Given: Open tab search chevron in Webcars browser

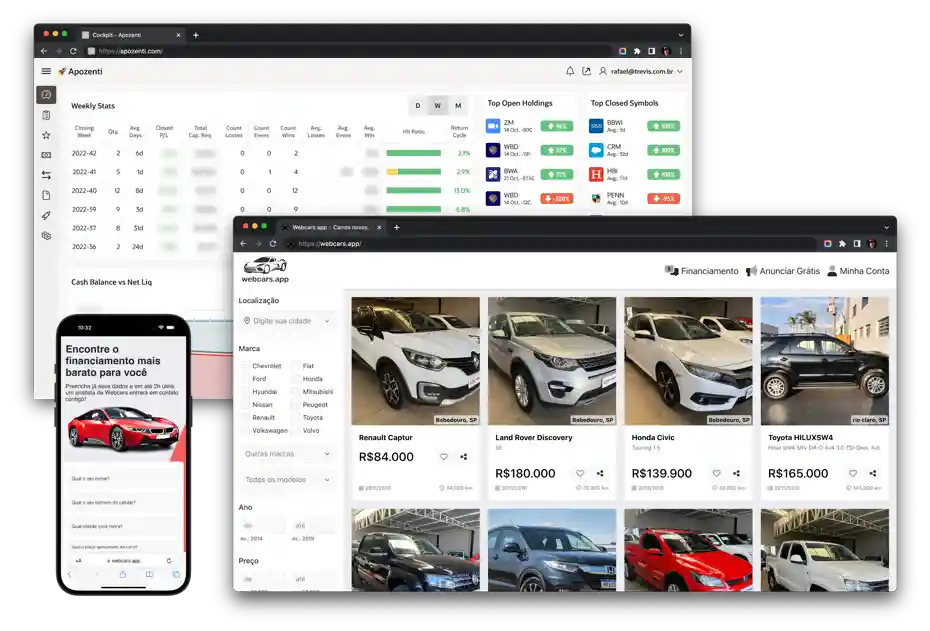Looking at the screenshot, I should (x=887, y=227).
